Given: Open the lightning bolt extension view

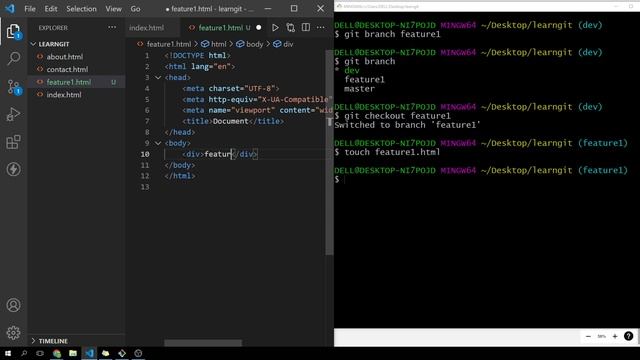Looking at the screenshot, I should coord(13,169).
